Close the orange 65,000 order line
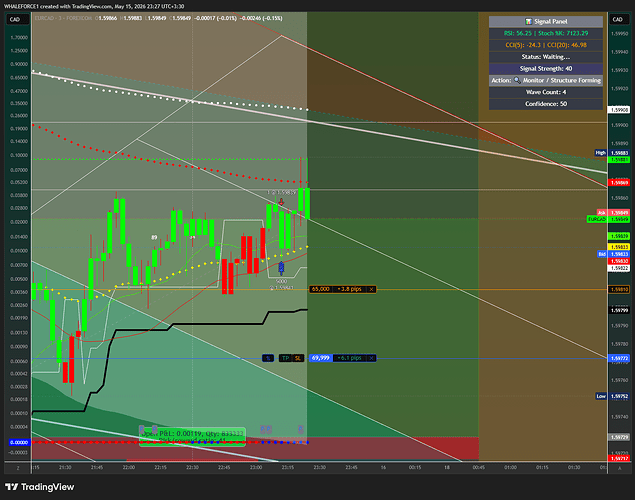 (371, 289)
